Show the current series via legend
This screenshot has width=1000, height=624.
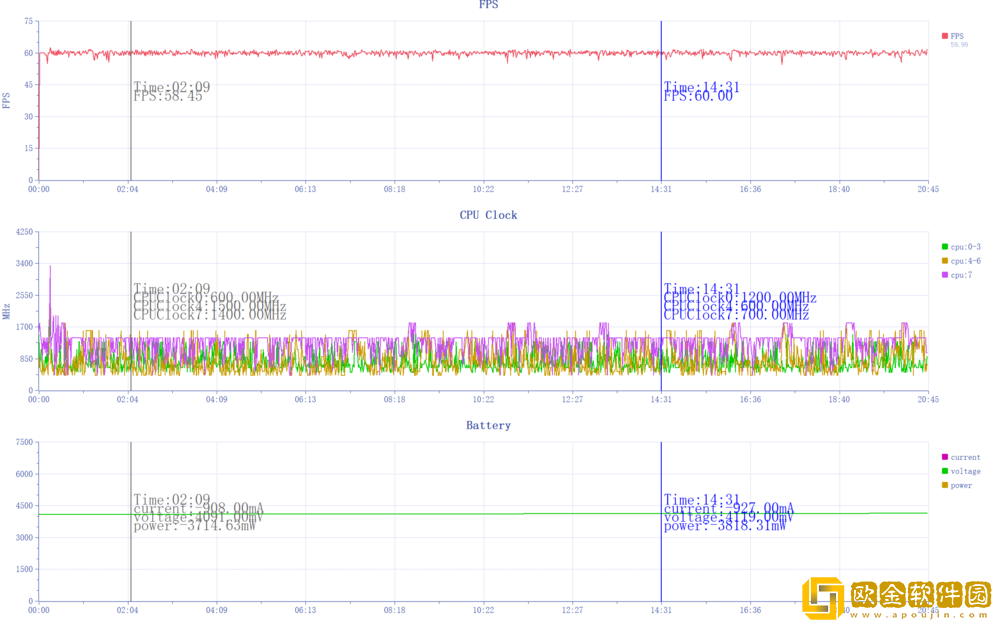(965, 458)
